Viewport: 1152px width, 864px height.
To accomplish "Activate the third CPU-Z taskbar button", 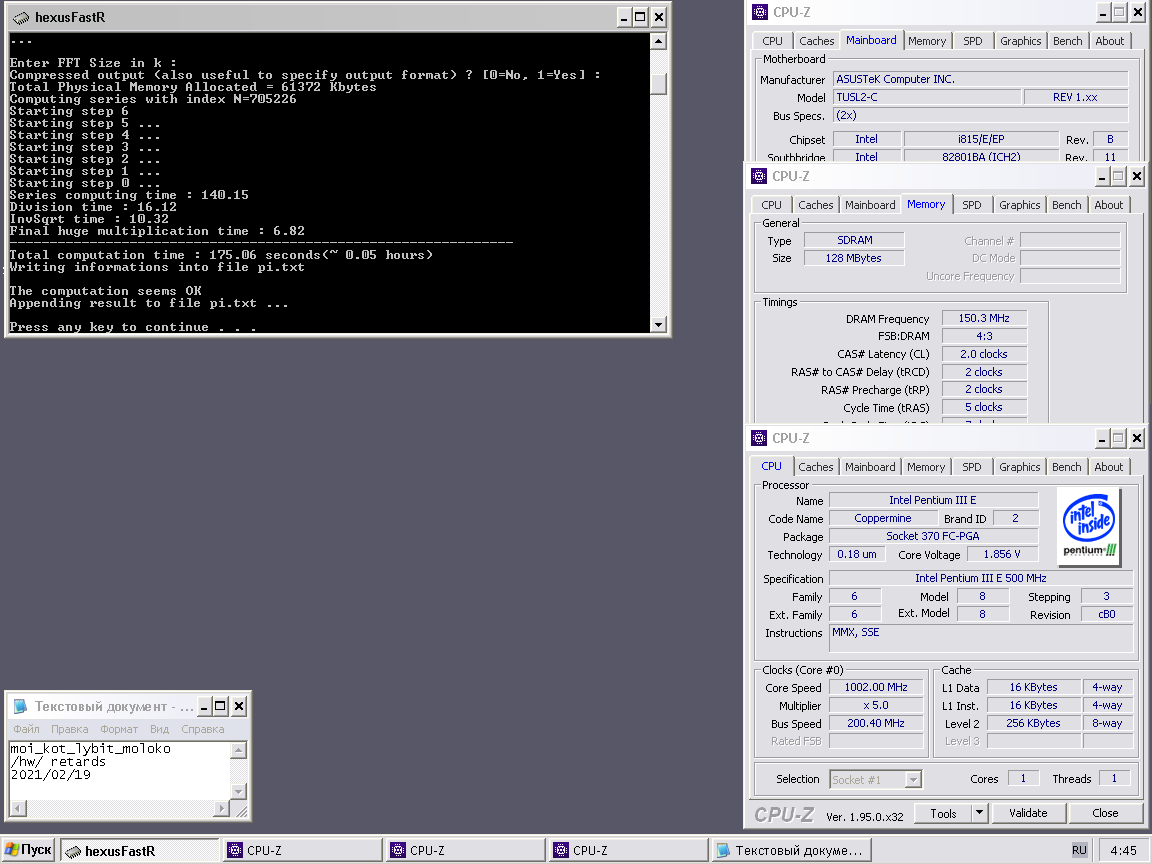I will [x=629, y=851].
